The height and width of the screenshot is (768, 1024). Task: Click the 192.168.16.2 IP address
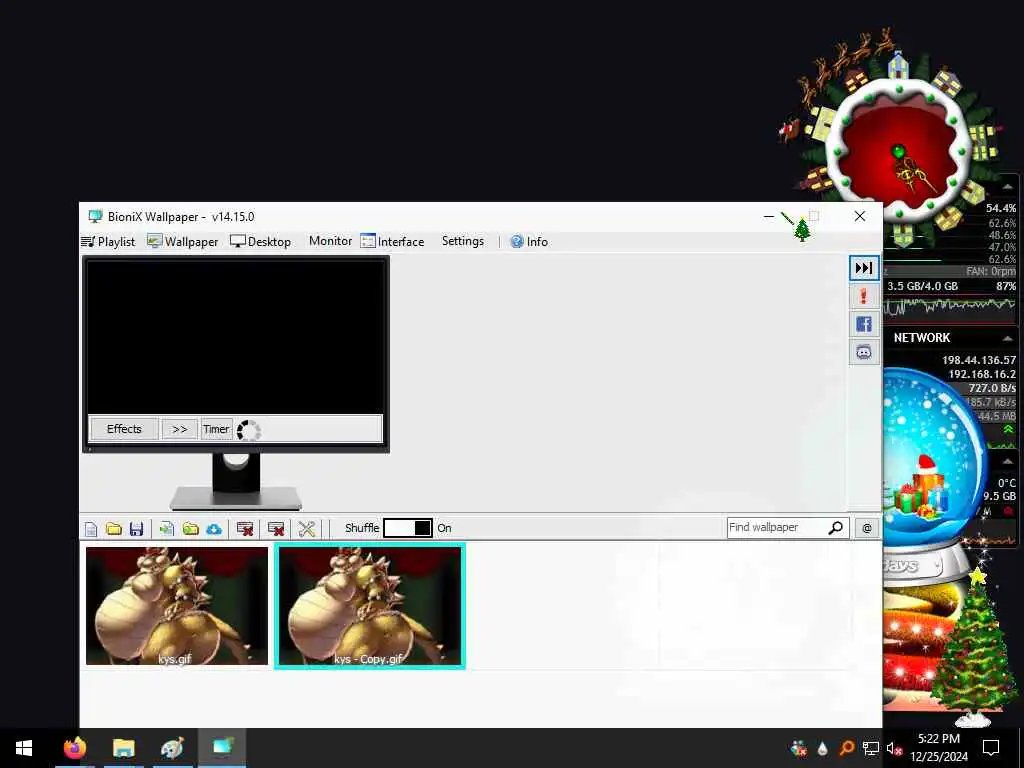coord(982,374)
